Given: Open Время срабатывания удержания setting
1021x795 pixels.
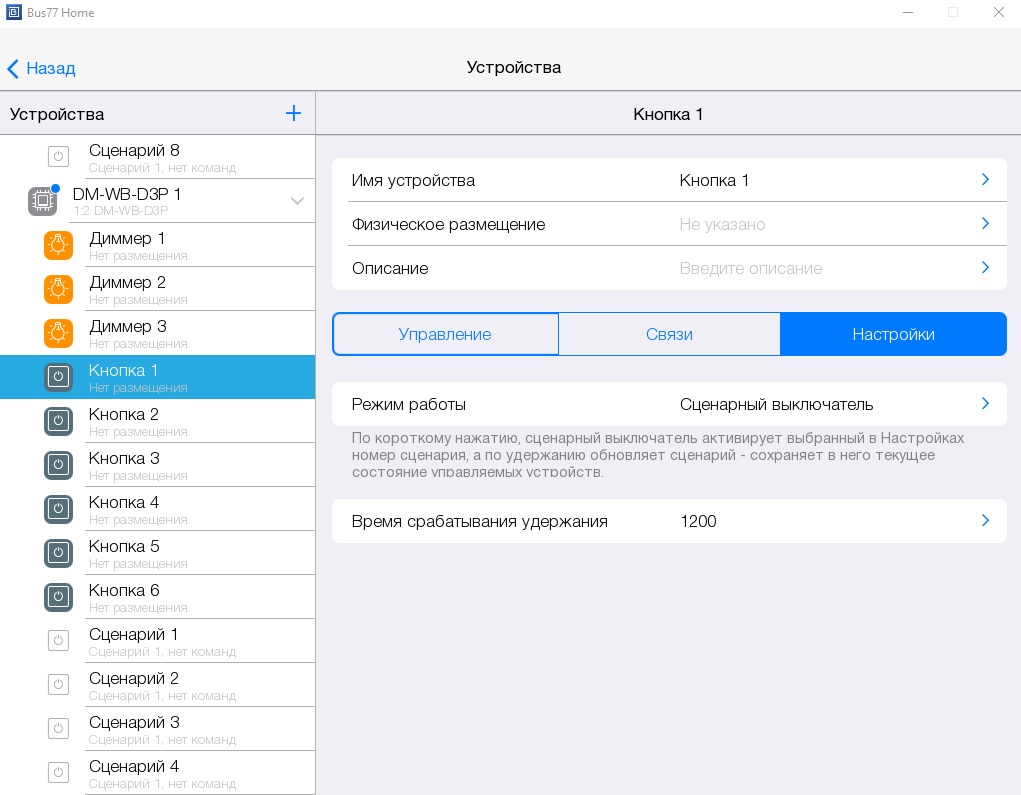Looking at the screenshot, I should (x=669, y=521).
